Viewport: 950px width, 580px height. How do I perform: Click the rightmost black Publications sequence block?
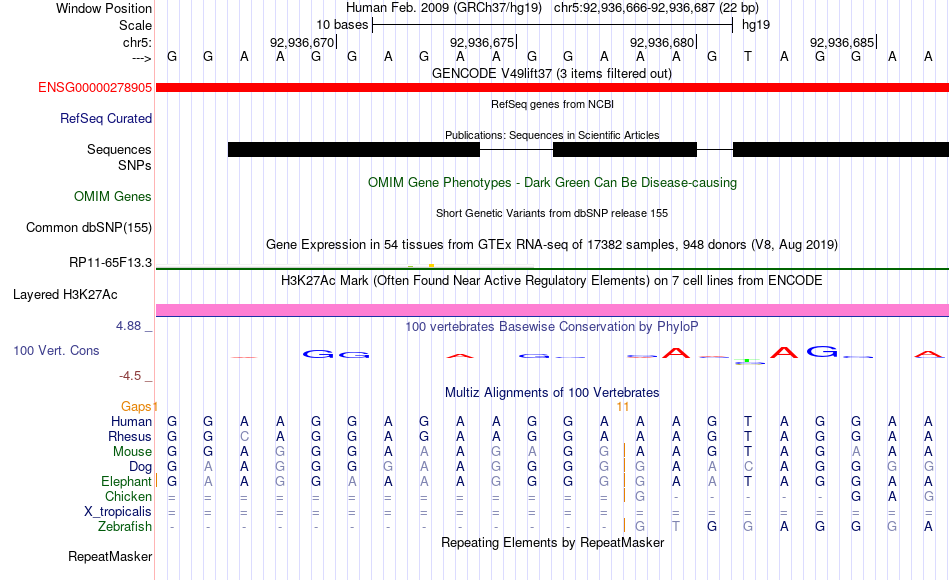pos(841,150)
